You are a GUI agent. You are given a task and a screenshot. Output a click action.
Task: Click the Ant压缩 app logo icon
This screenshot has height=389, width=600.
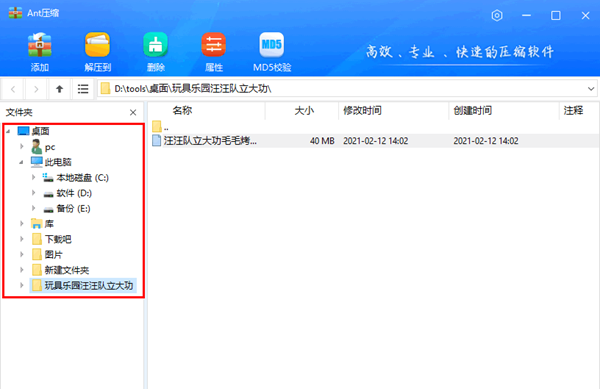(15, 13)
